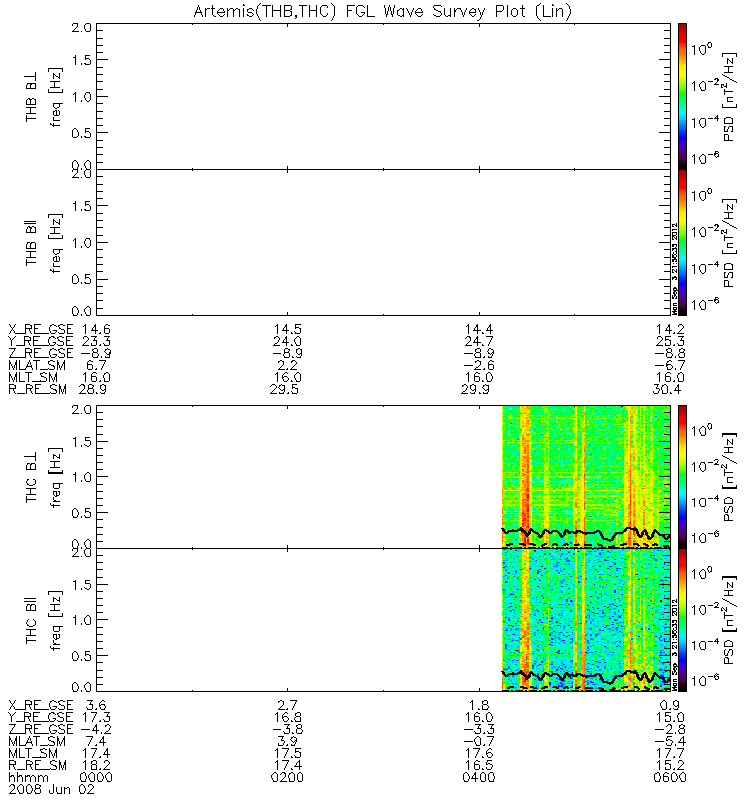Click the MLAT_SM value -0.7
Viewport: 750px width, 800px height.
(x=479, y=741)
